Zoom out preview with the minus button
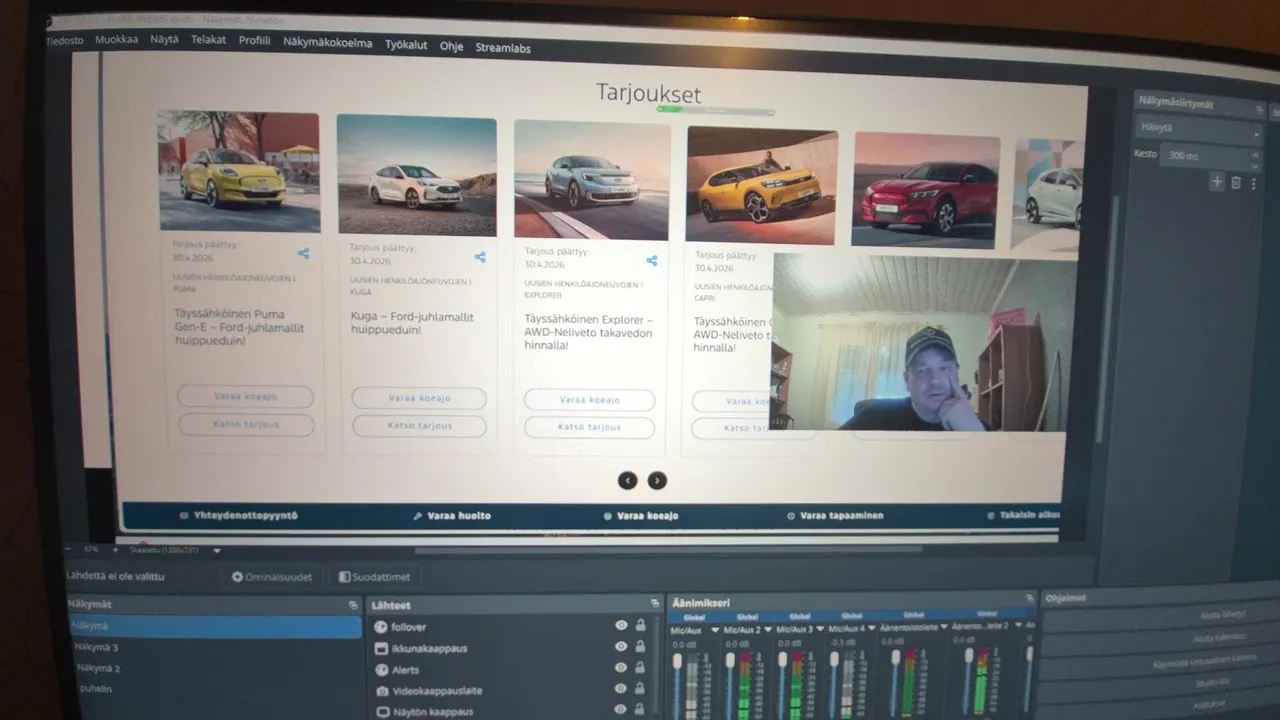This screenshot has height=720, width=1280. pyautogui.click(x=68, y=549)
